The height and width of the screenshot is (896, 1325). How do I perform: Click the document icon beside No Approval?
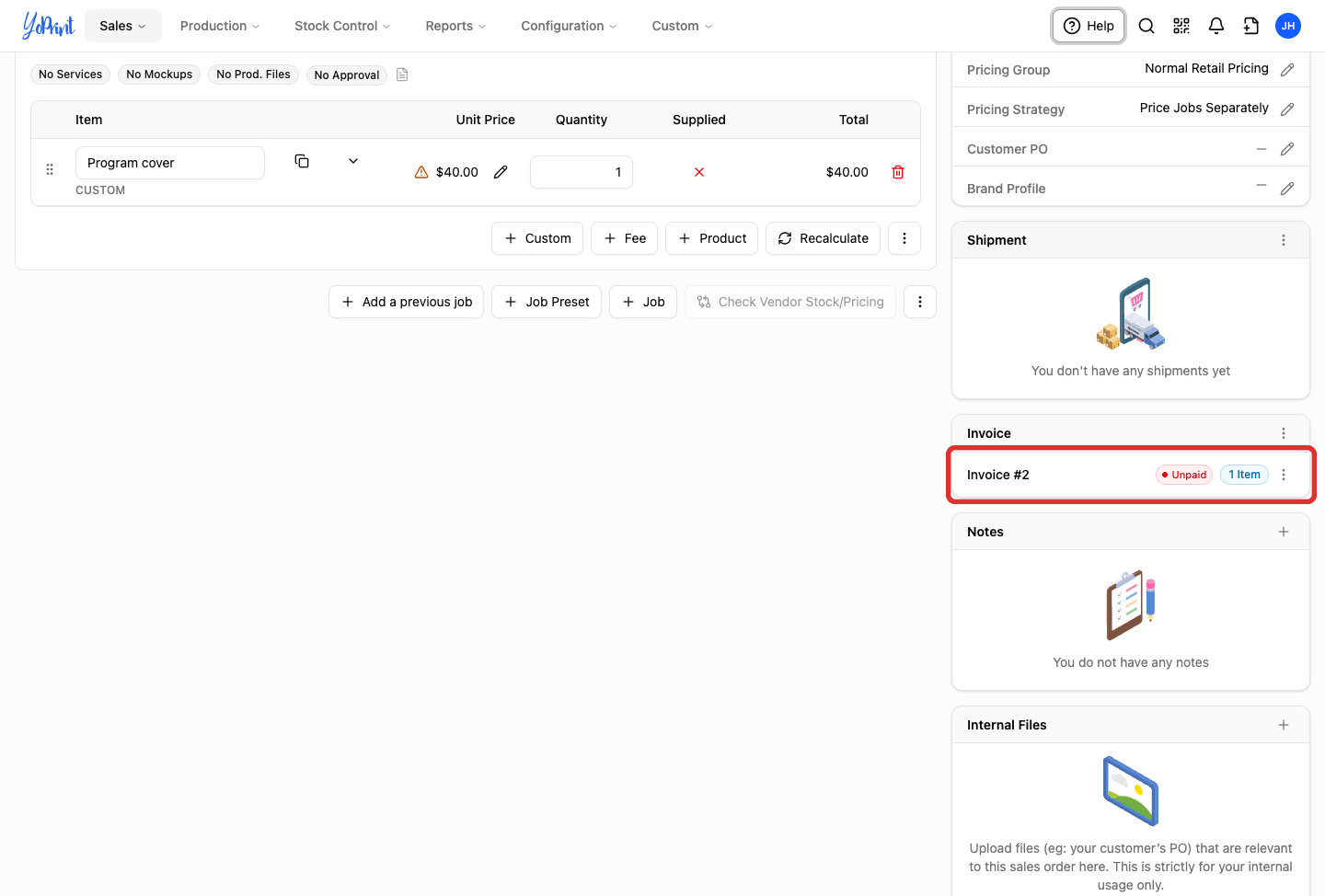tap(402, 75)
